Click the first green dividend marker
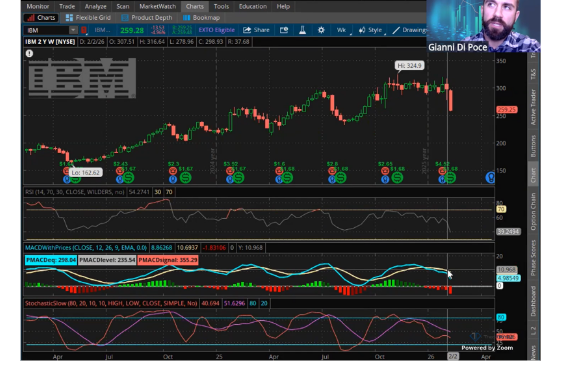The width and height of the screenshot is (561, 368). (75, 178)
